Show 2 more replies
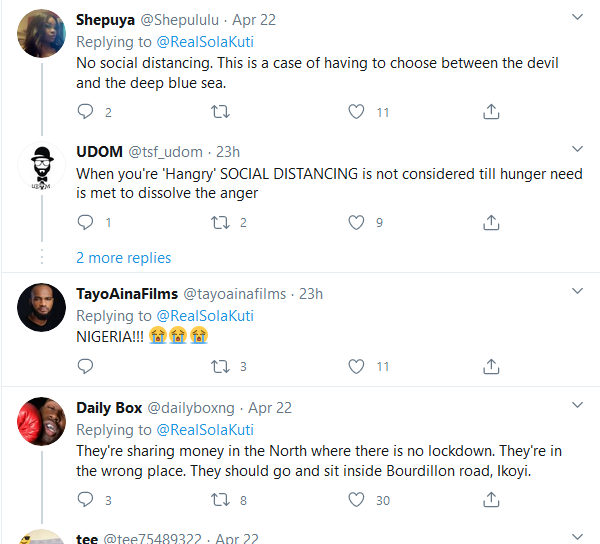Image resolution: width=600 pixels, height=544 pixels. (x=123, y=258)
